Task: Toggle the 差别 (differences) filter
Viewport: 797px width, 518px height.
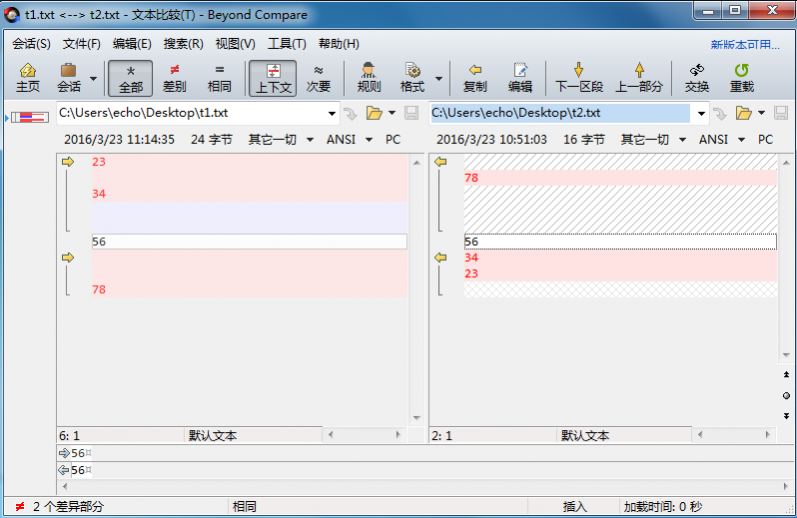Action: click(174, 77)
